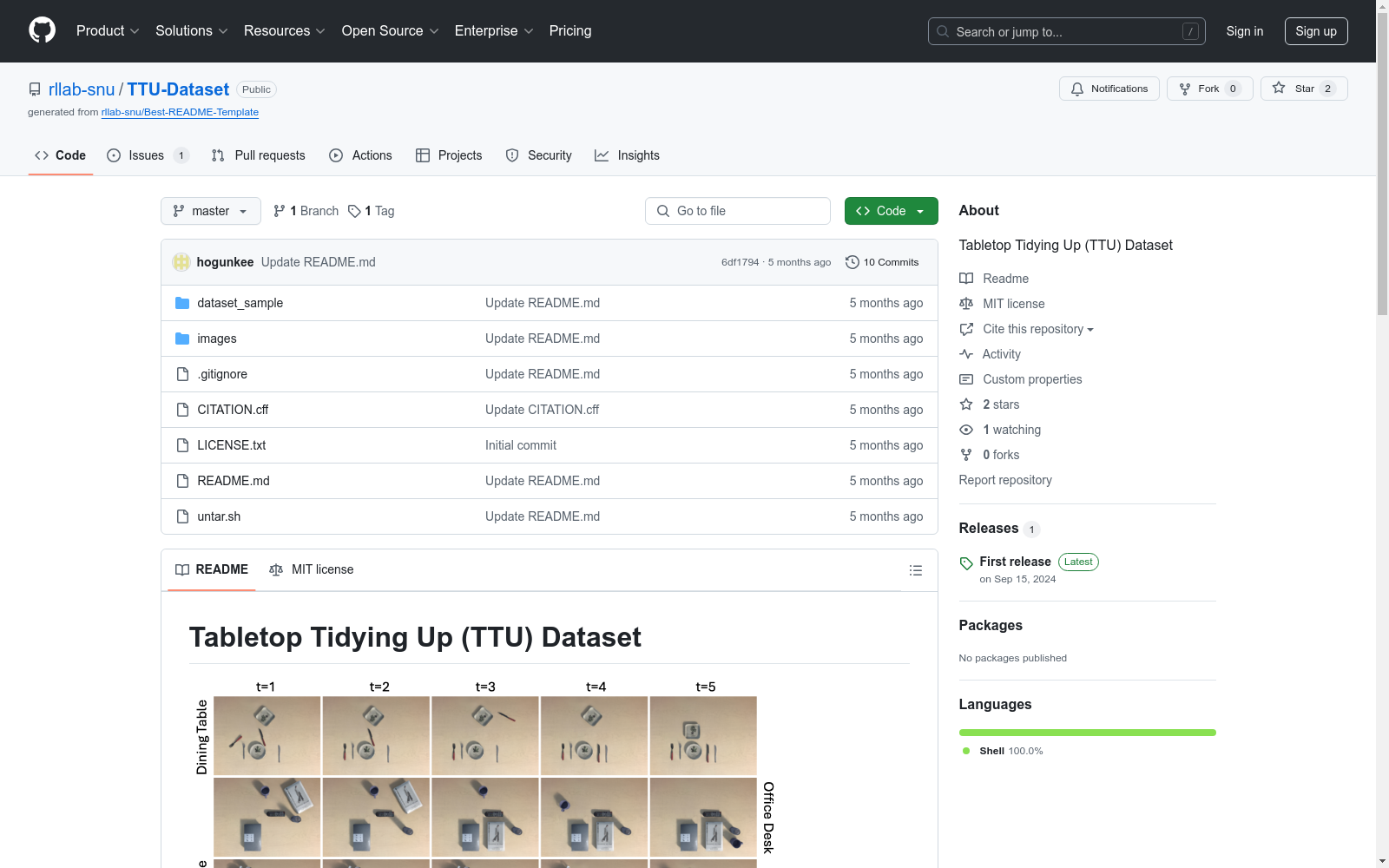The height and width of the screenshot is (868, 1389).
Task: Click the README dataset overview image
Action: point(484,773)
